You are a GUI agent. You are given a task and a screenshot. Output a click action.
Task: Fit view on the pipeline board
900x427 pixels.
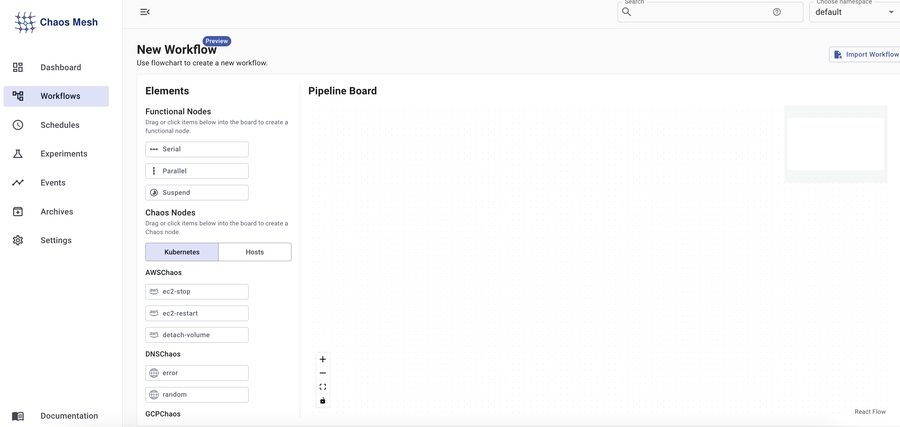pyautogui.click(x=323, y=387)
